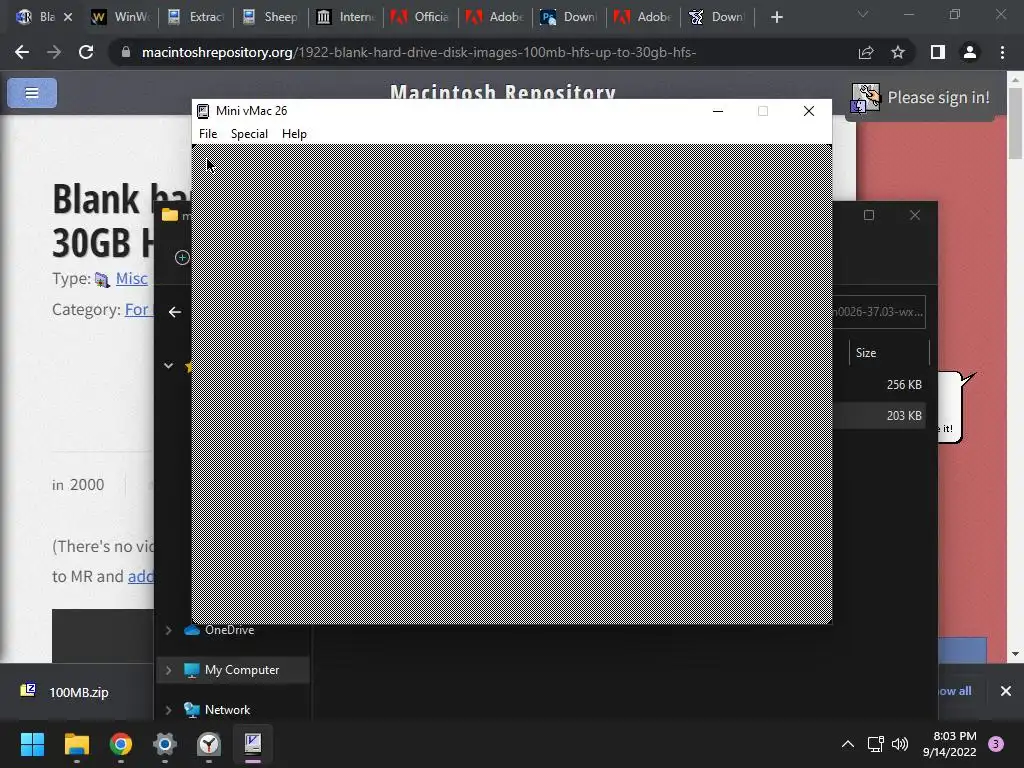
Task: Click the page vertical scrollbar thumb
Action: (1016, 123)
